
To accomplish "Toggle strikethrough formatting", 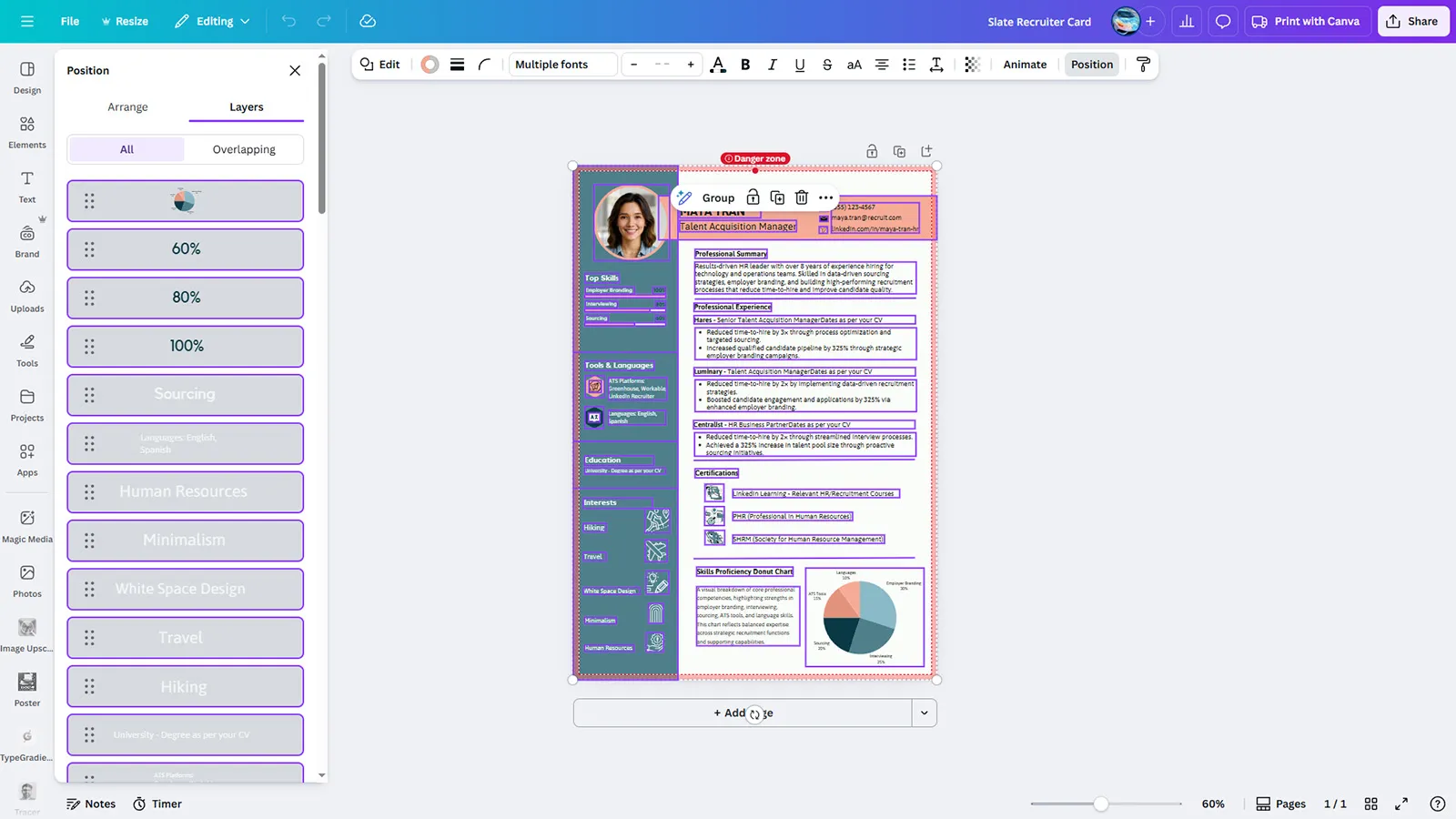I will 826,65.
